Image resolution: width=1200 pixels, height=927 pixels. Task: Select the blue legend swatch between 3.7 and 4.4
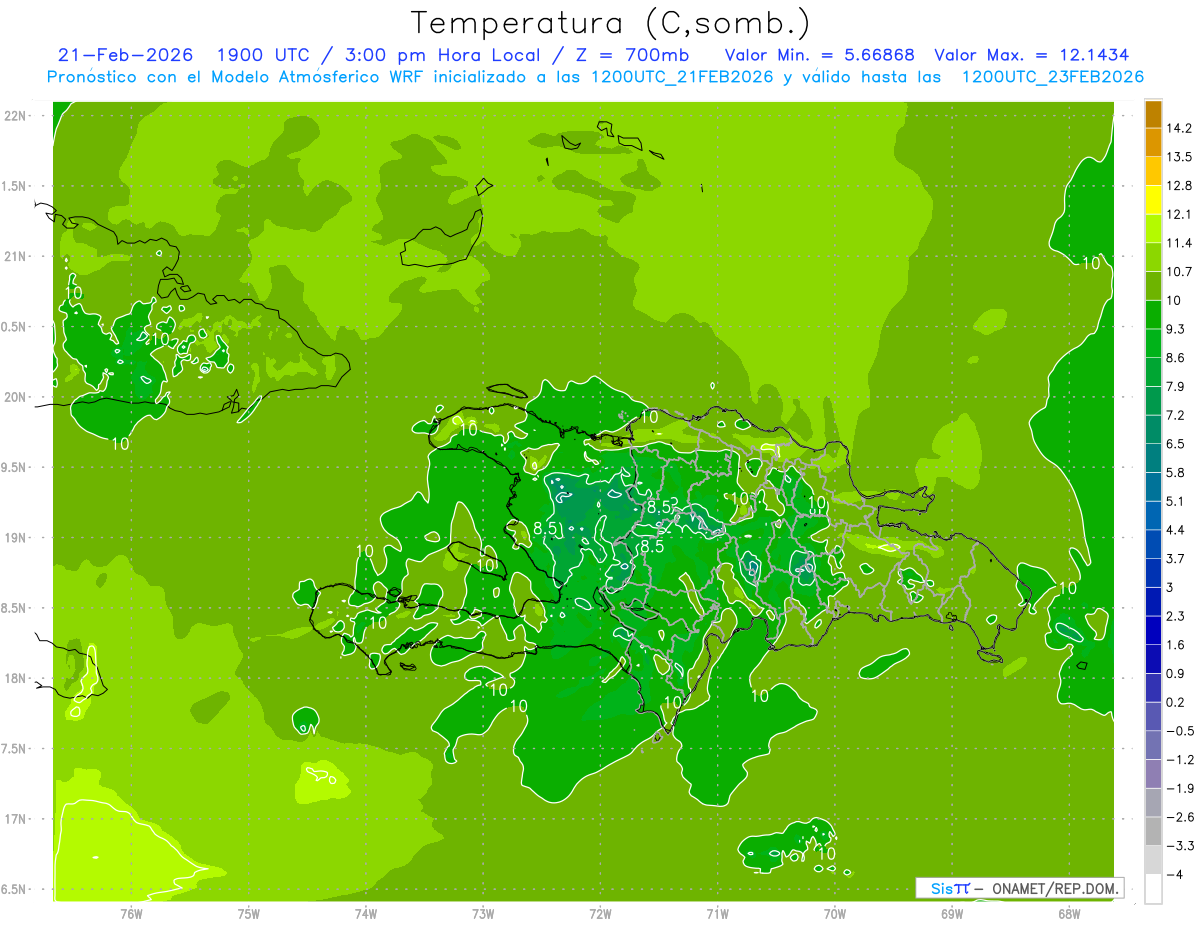pos(1153,544)
